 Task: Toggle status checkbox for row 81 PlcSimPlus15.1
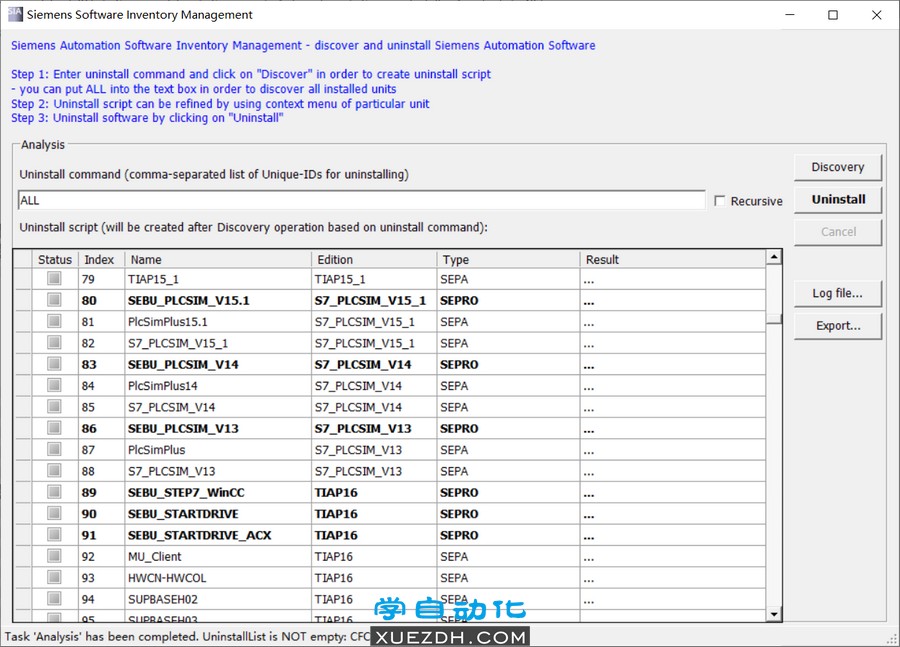point(55,321)
